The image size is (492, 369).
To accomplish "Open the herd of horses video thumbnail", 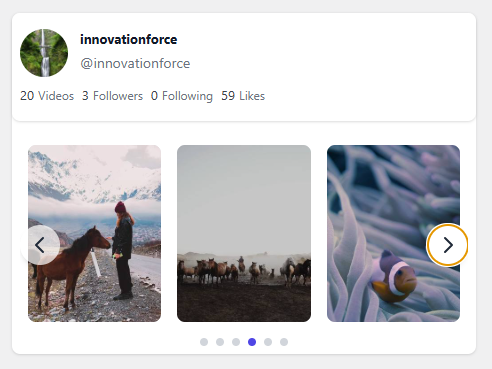I will pyautogui.click(x=244, y=233).
